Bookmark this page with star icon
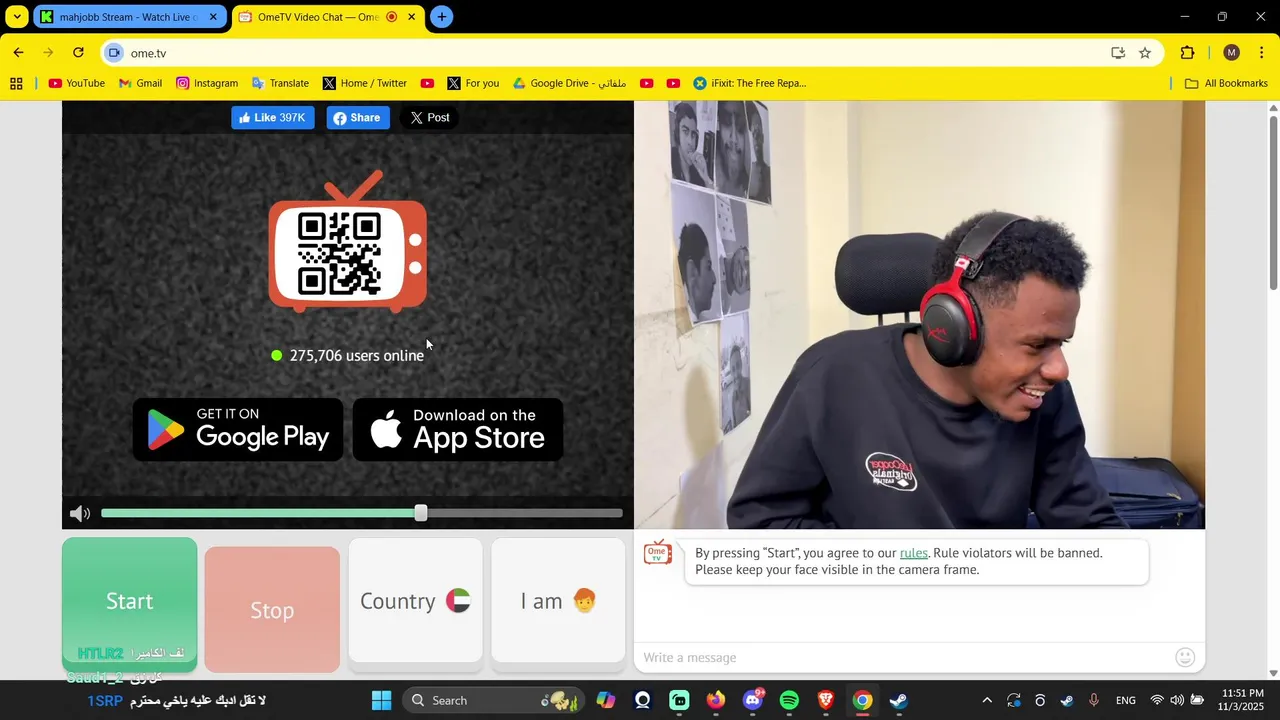The height and width of the screenshot is (720, 1280). tap(1145, 53)
